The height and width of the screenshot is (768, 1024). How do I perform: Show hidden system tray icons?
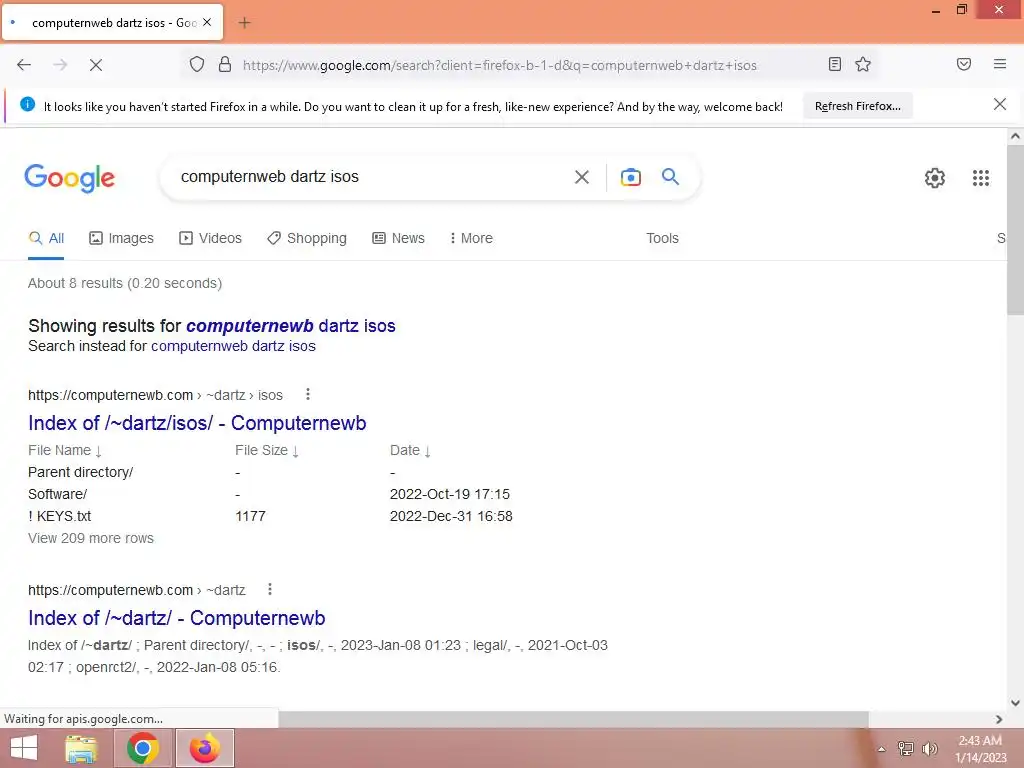[x=881, y=749]
